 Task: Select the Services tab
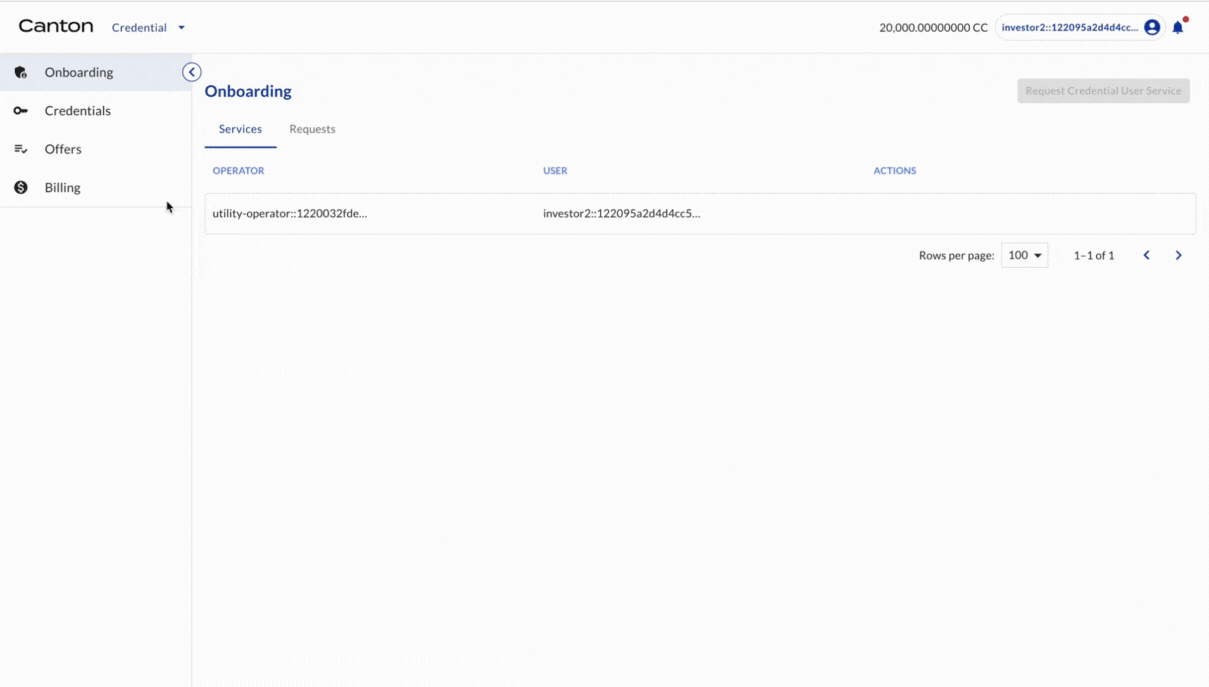click(240, 129)
